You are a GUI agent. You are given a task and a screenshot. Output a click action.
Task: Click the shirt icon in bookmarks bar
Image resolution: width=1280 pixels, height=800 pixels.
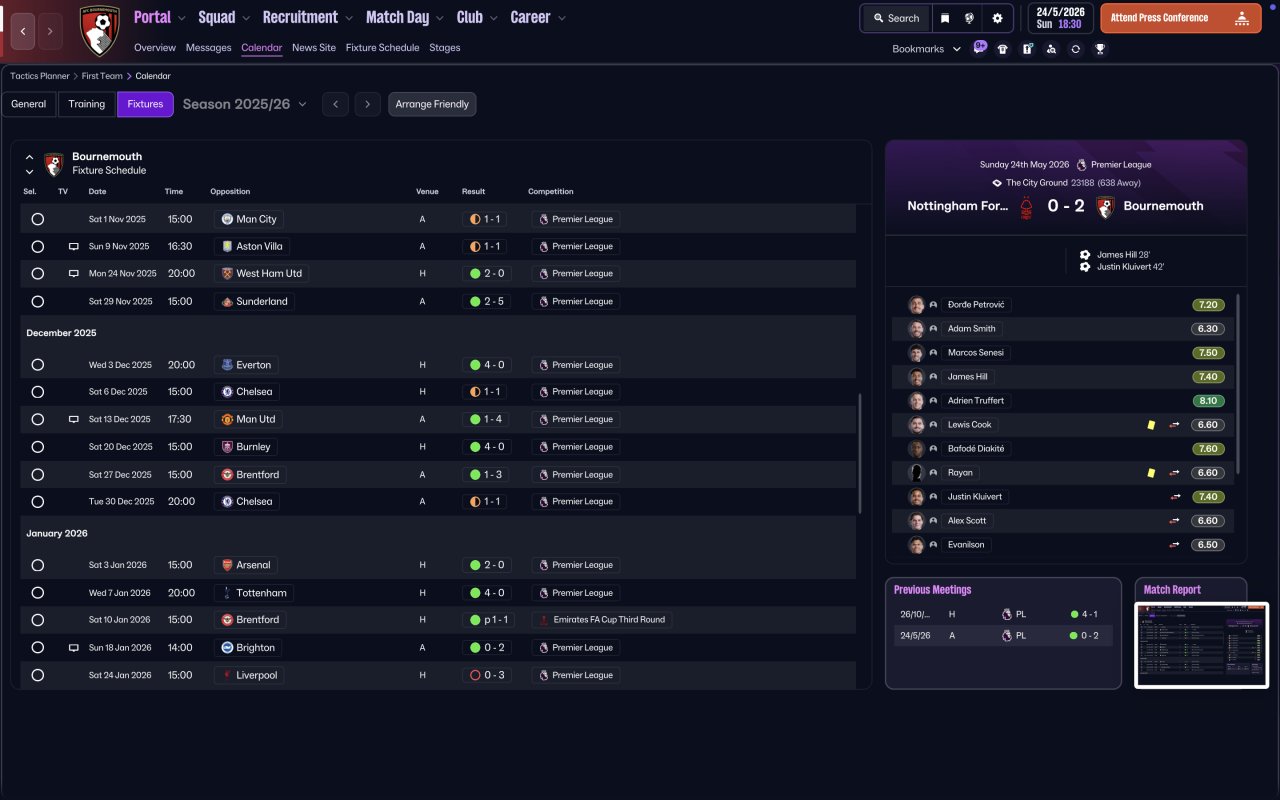(x=1003, y=49)
